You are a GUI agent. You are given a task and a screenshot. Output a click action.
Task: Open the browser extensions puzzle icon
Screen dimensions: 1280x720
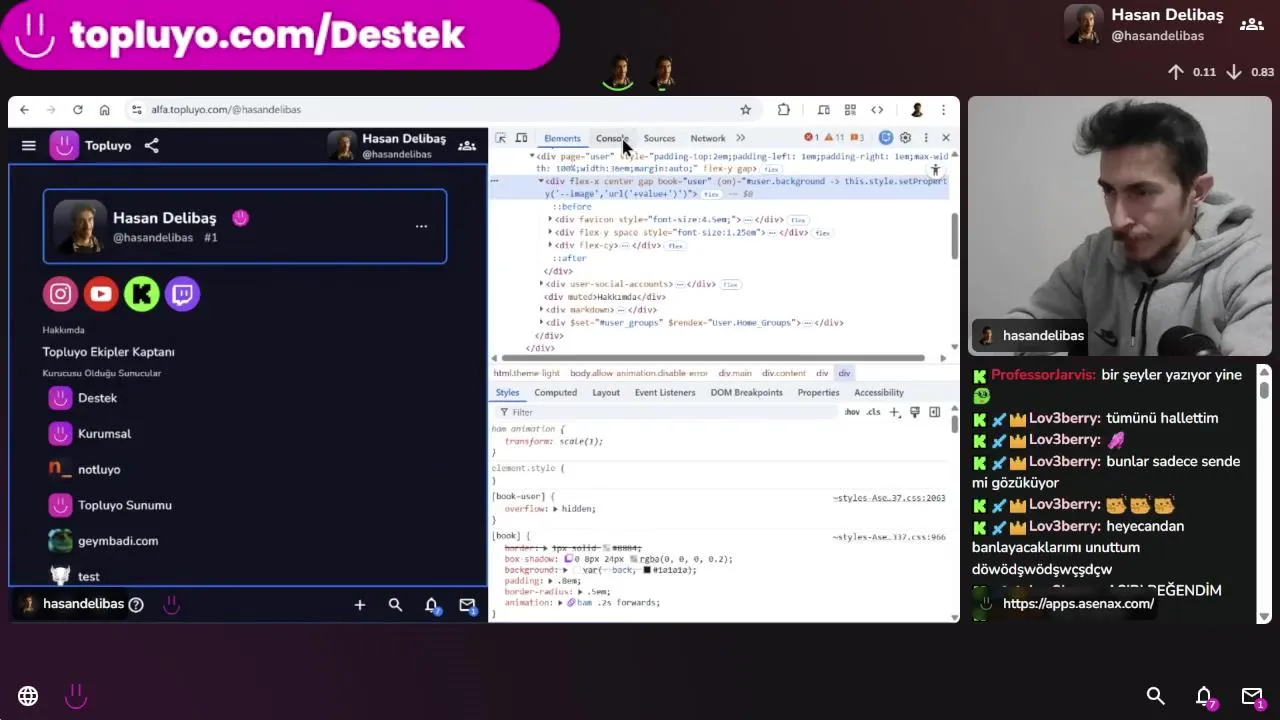[x=784, y=110]
